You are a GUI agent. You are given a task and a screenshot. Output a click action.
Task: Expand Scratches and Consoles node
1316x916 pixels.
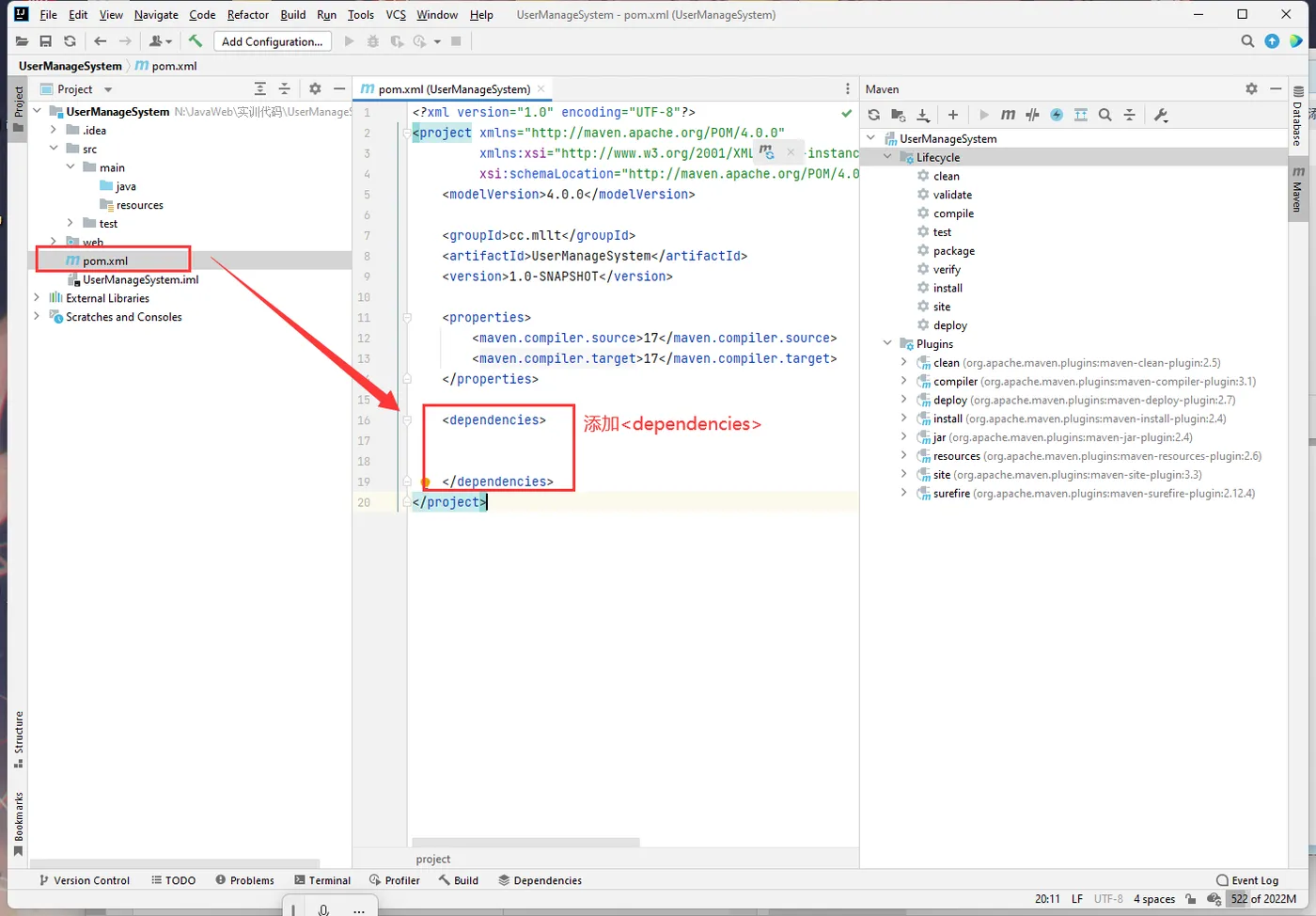point(37,317)
